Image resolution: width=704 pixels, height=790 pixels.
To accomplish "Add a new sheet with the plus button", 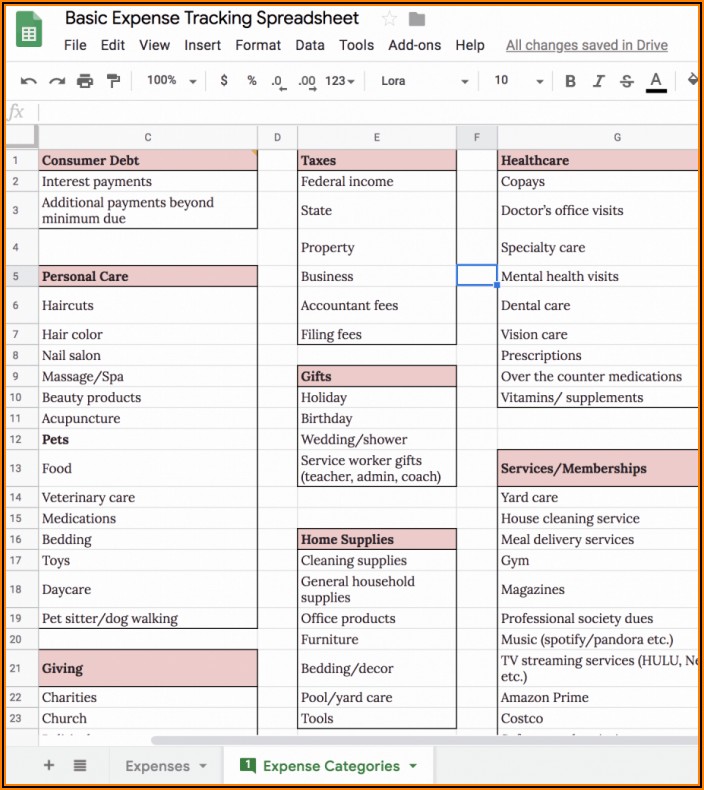I will click(x=48, y=765).
